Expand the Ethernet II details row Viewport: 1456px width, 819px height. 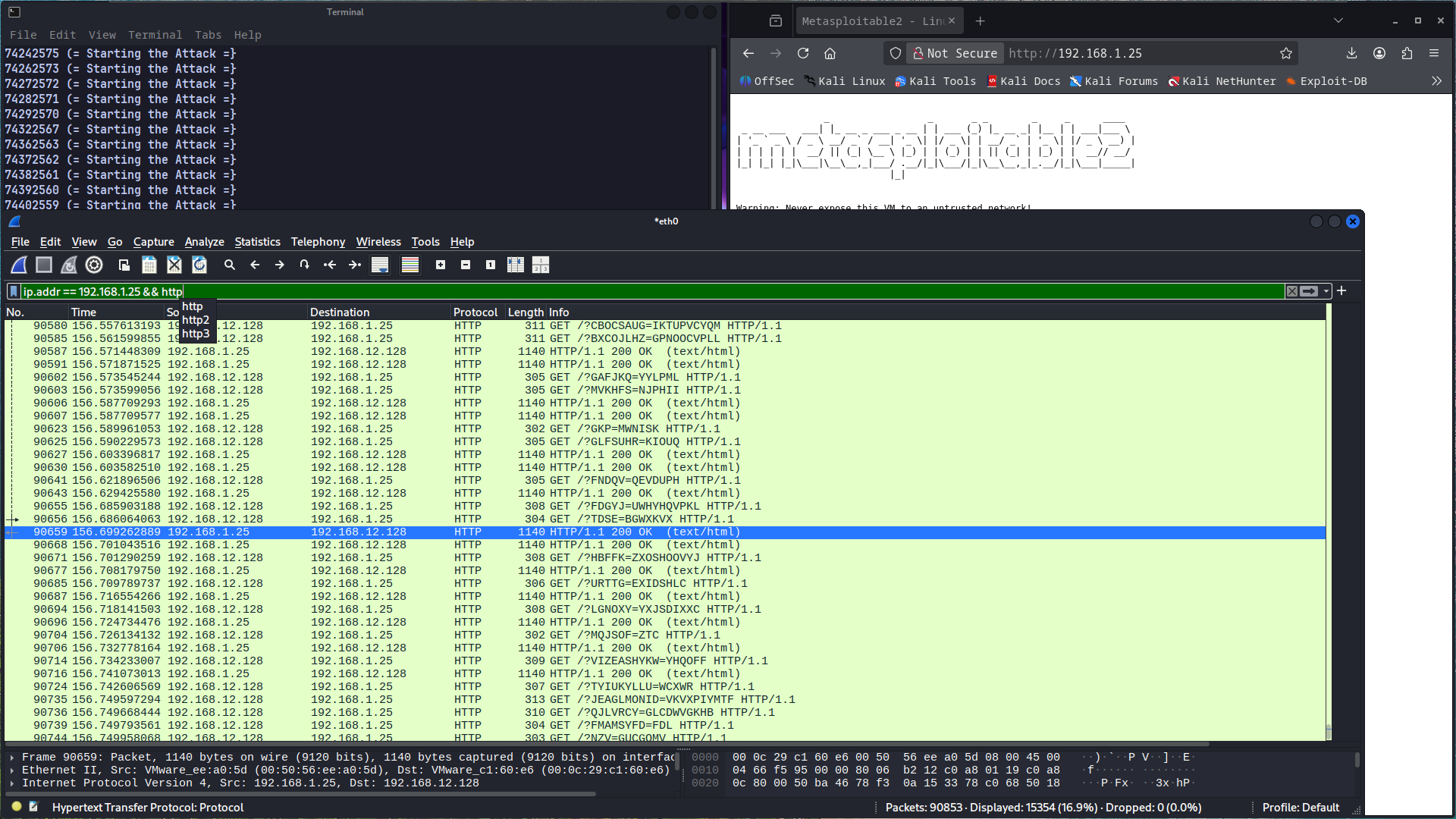click(x=12, y=770)
